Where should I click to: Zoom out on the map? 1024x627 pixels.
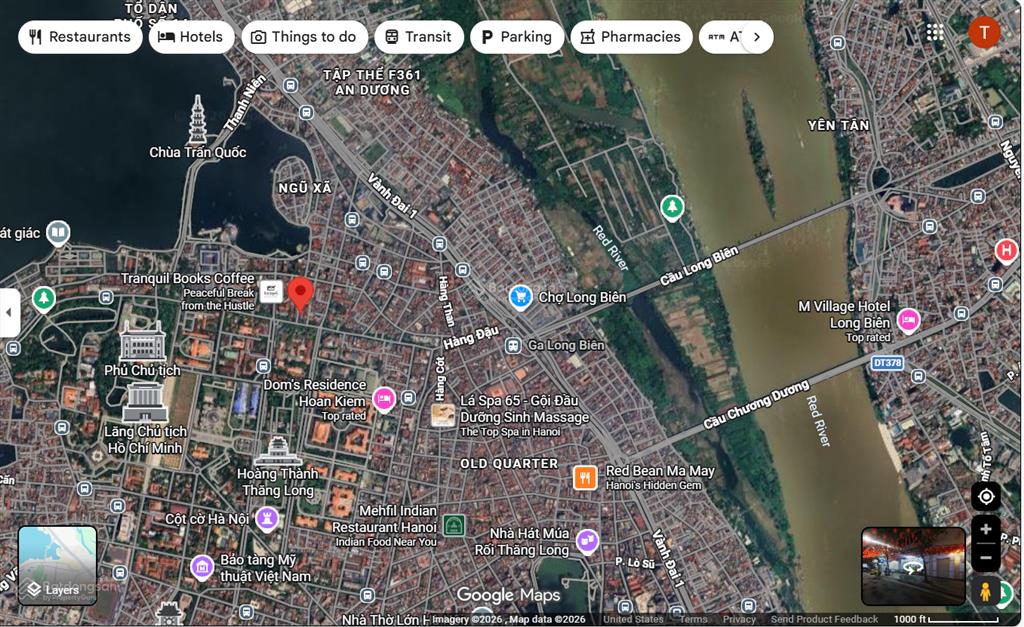(985, 557)
